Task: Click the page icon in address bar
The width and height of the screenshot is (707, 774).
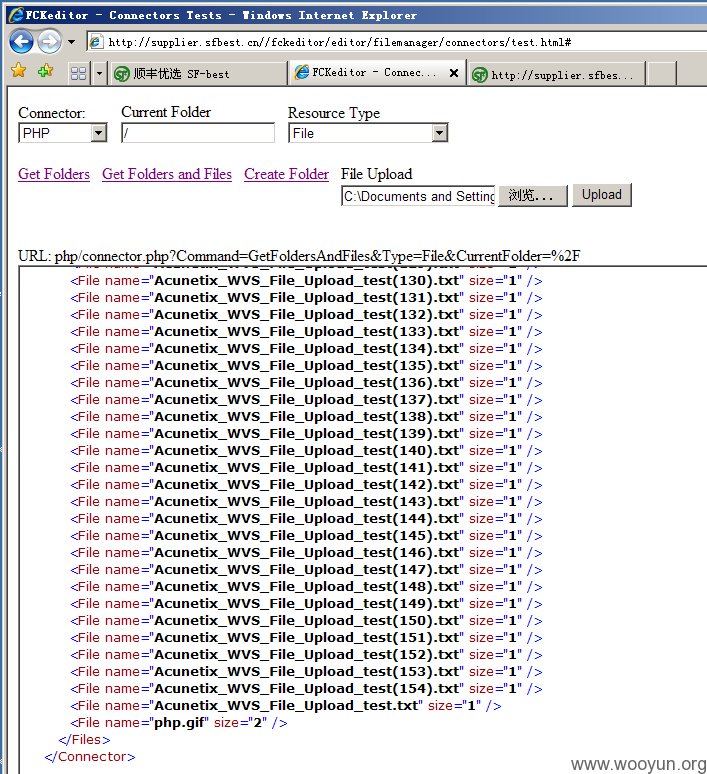Action: [x=96, y=42]
